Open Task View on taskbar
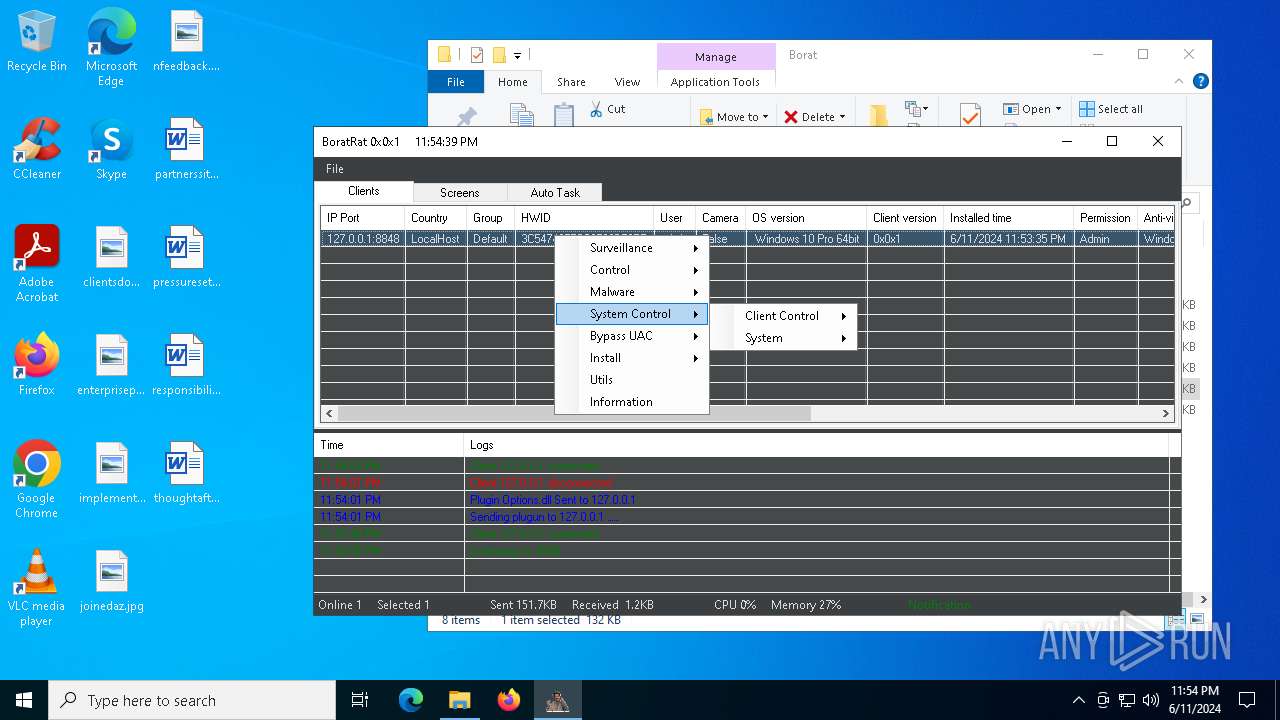The width and height of the screenshot is (1280, 720). 360,700
